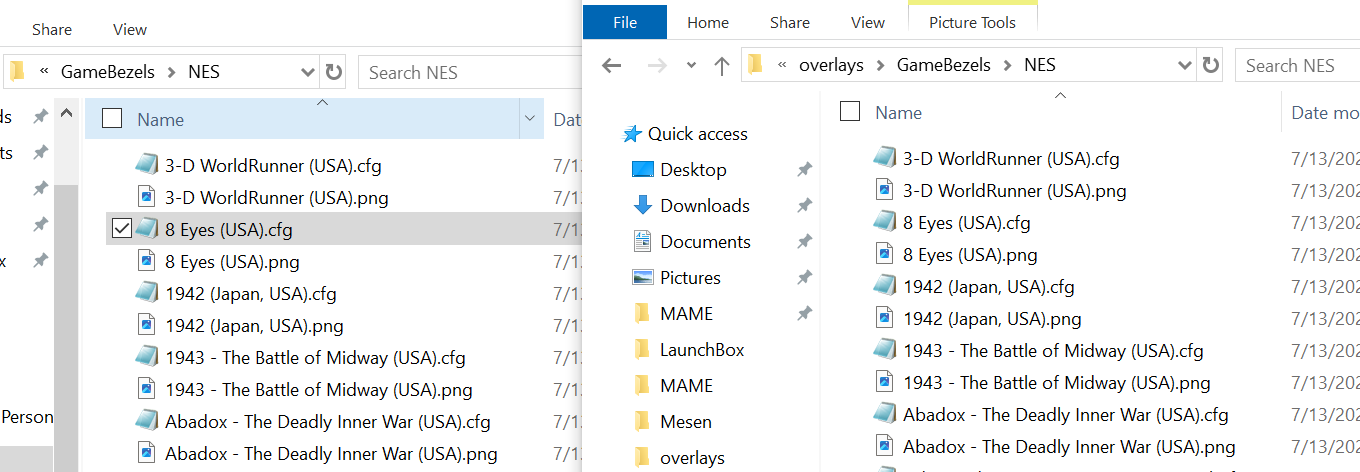This screenshot has height=472, width=1360.
Task: Expand path chevron after GameBezels in left window
Action: pyautogui.click(x=170, y=72)
